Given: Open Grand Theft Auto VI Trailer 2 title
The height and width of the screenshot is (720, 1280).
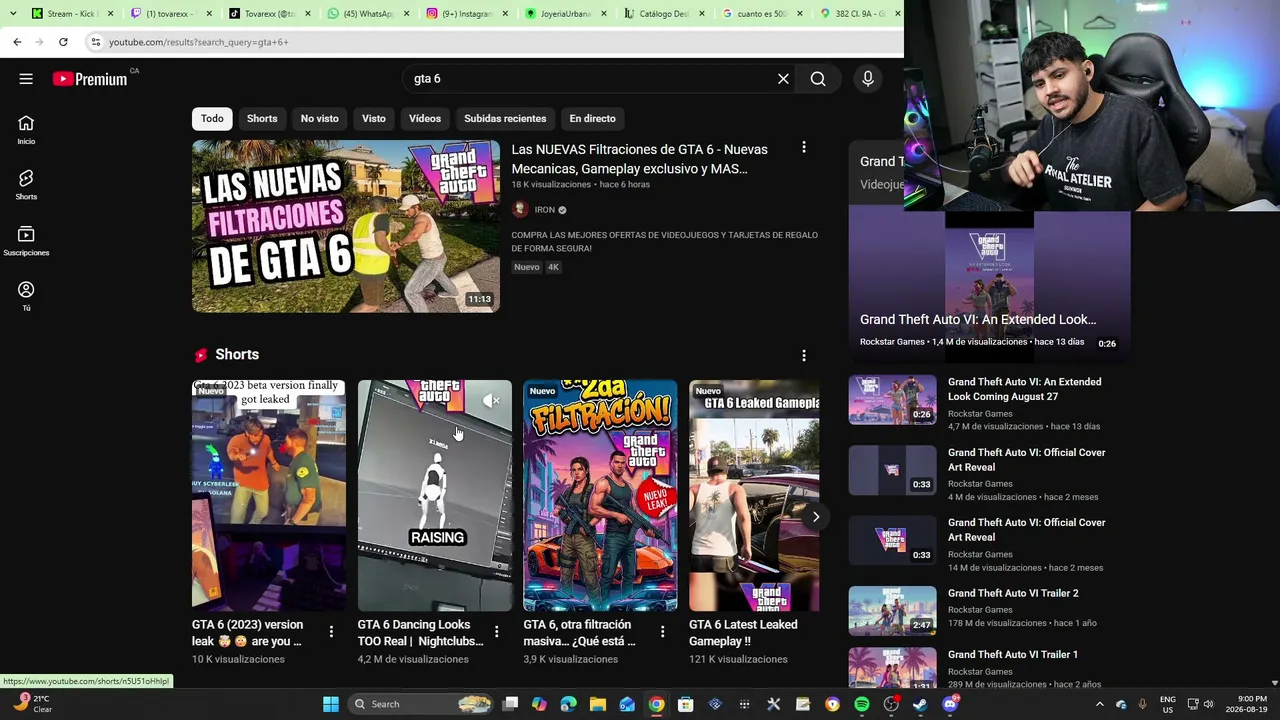Looking at the screenshot, I should coord(1013,593).
